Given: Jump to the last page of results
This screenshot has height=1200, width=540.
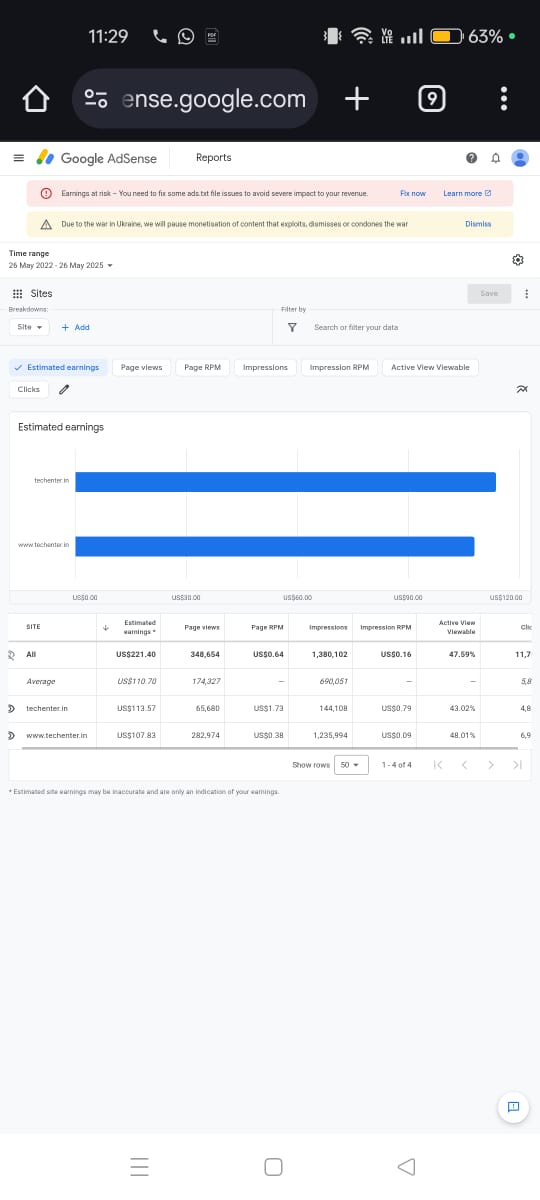Looking at the screenshot, I should click(x=517, y=765).
